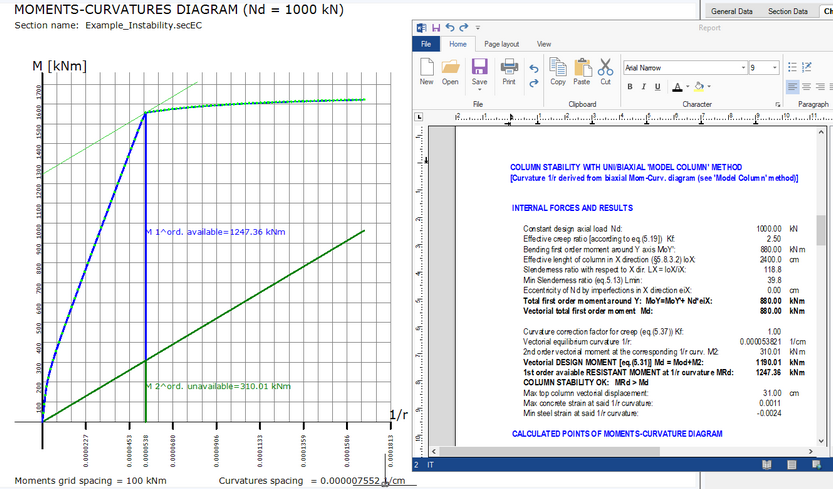Click quick access Save icon in title bar

(x=436, y=28)
